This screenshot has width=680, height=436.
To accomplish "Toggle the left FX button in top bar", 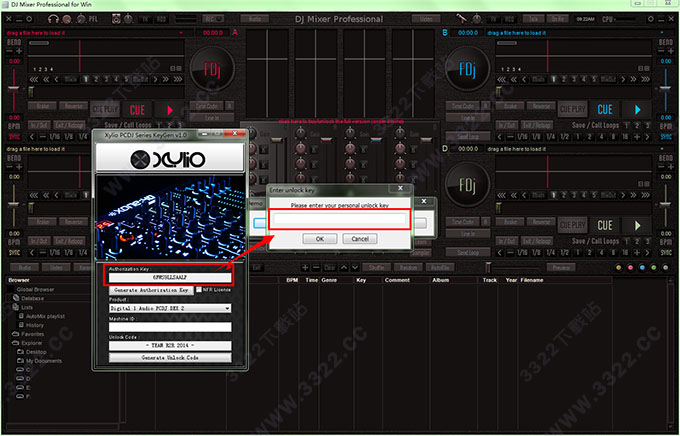I will 144,19.
